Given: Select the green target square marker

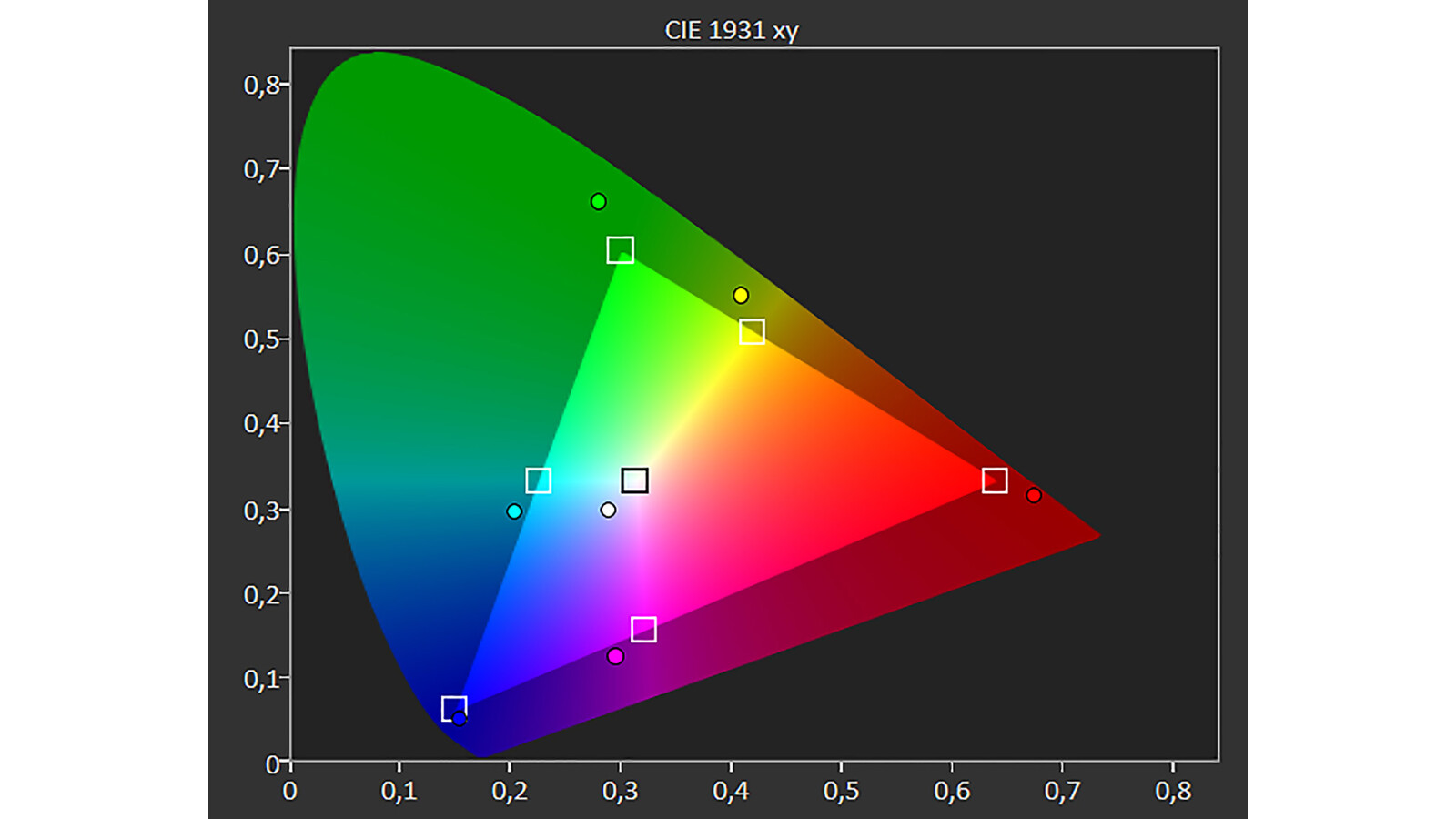Looking at the screenshot, I should tap(620, 249).
